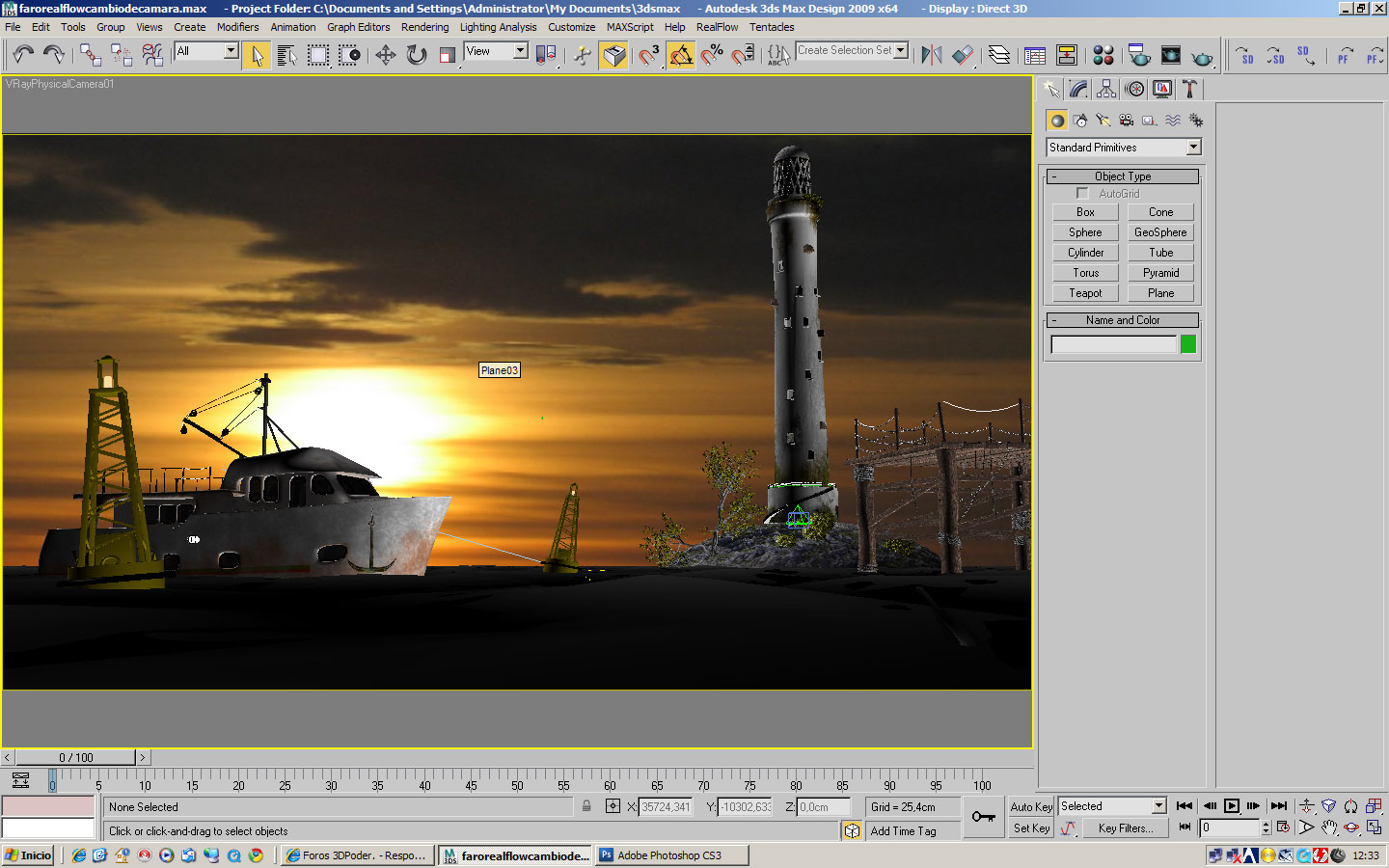Click the Undo arrow icon

(23, 55)
